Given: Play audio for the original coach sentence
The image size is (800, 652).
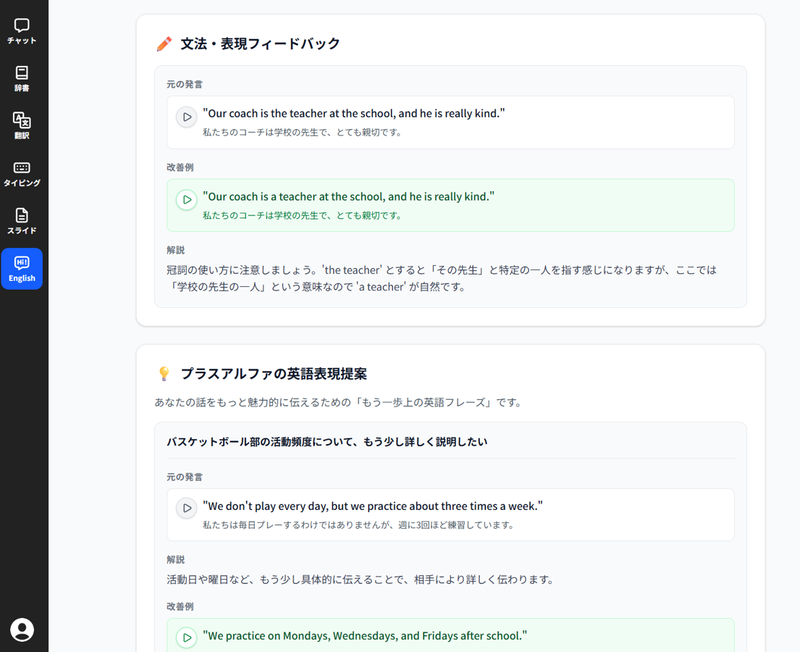Looking at the screenshot, I should pyautogui.click(x=187, y=117).
